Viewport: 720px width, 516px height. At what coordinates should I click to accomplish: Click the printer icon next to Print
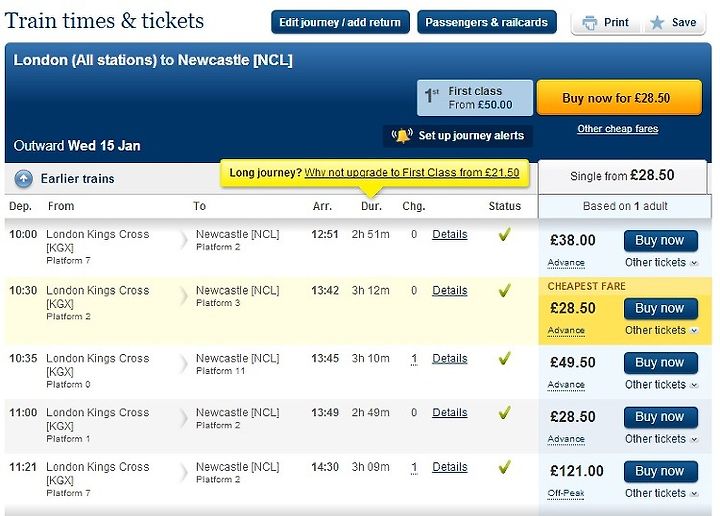[590, 22]
